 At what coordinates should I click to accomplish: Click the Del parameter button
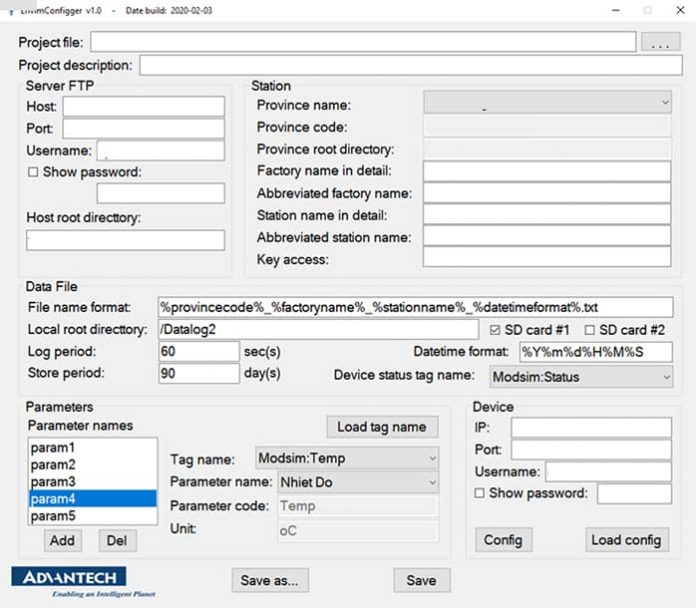coord(117,541)
